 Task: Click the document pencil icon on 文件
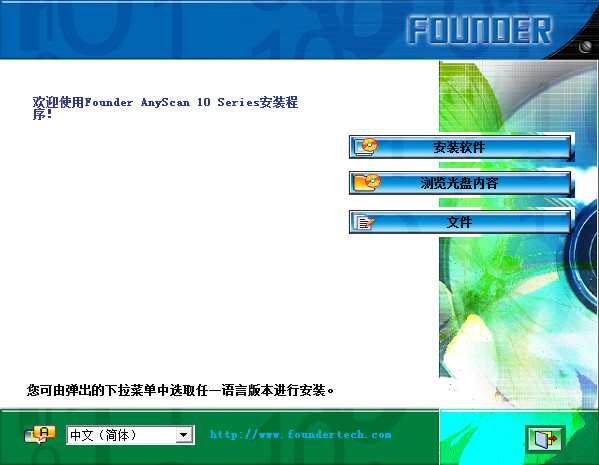pyautogui.click(x=364, y=222)
